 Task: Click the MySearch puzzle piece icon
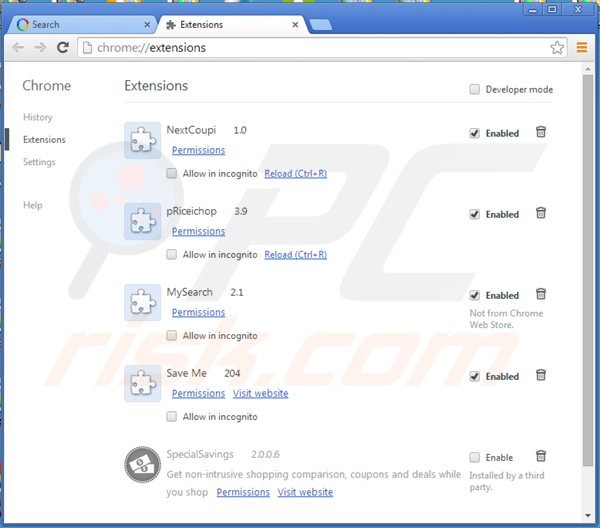click(x=142, y=303)
